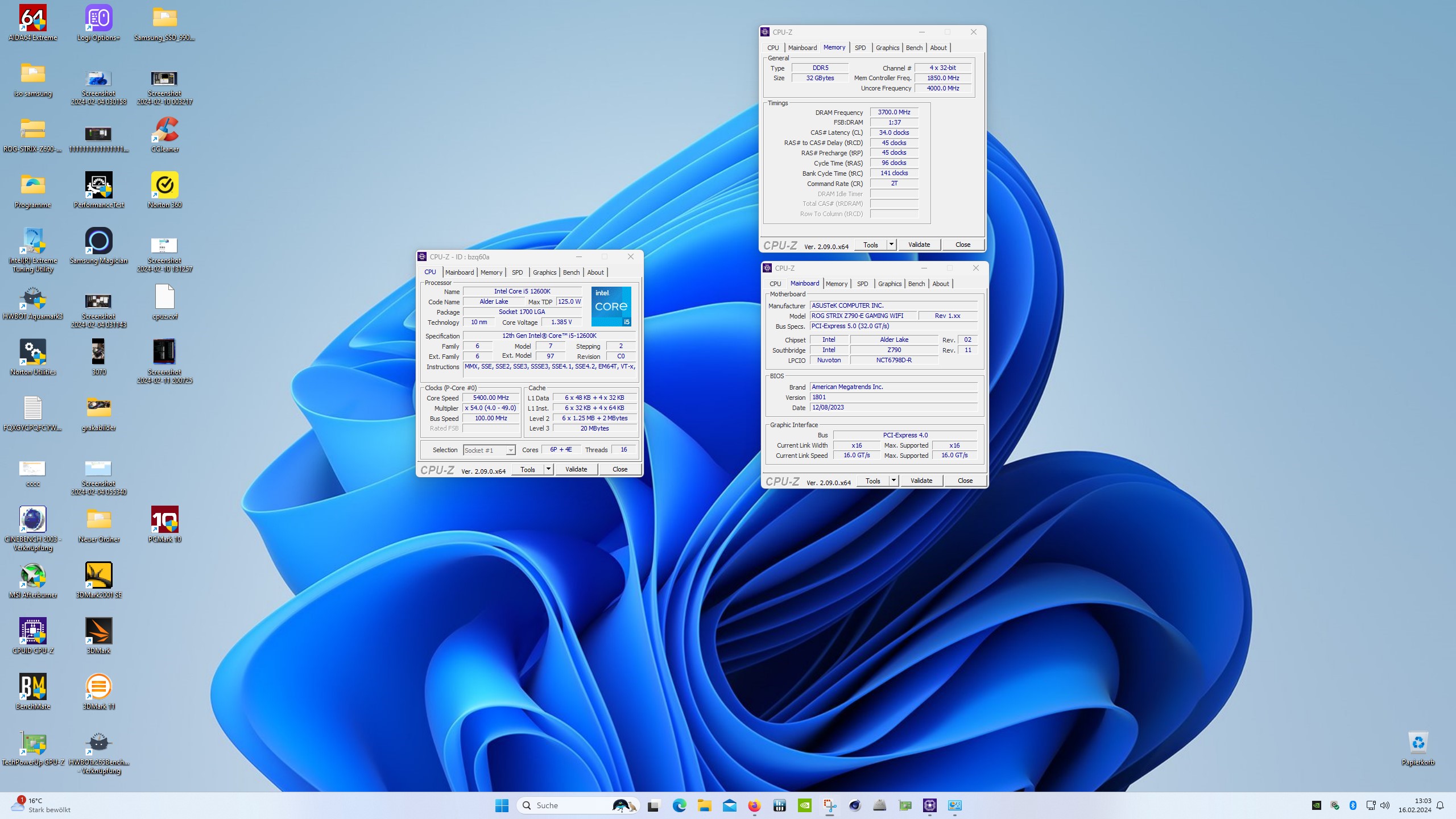Open Bench tab in CPU-Z ID window

click(571, 272)
